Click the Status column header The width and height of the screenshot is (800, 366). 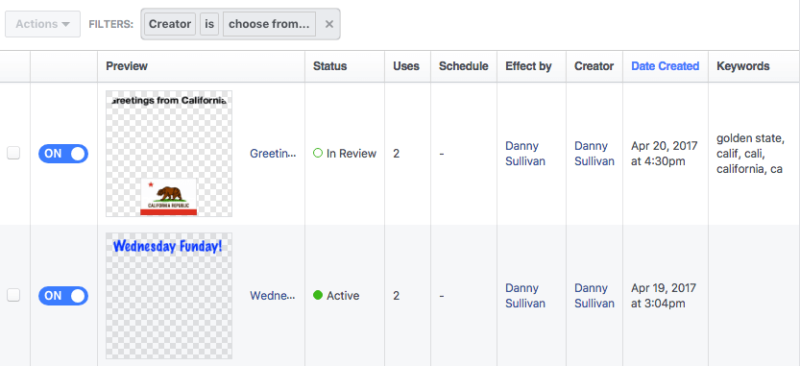tap(330, 66)
